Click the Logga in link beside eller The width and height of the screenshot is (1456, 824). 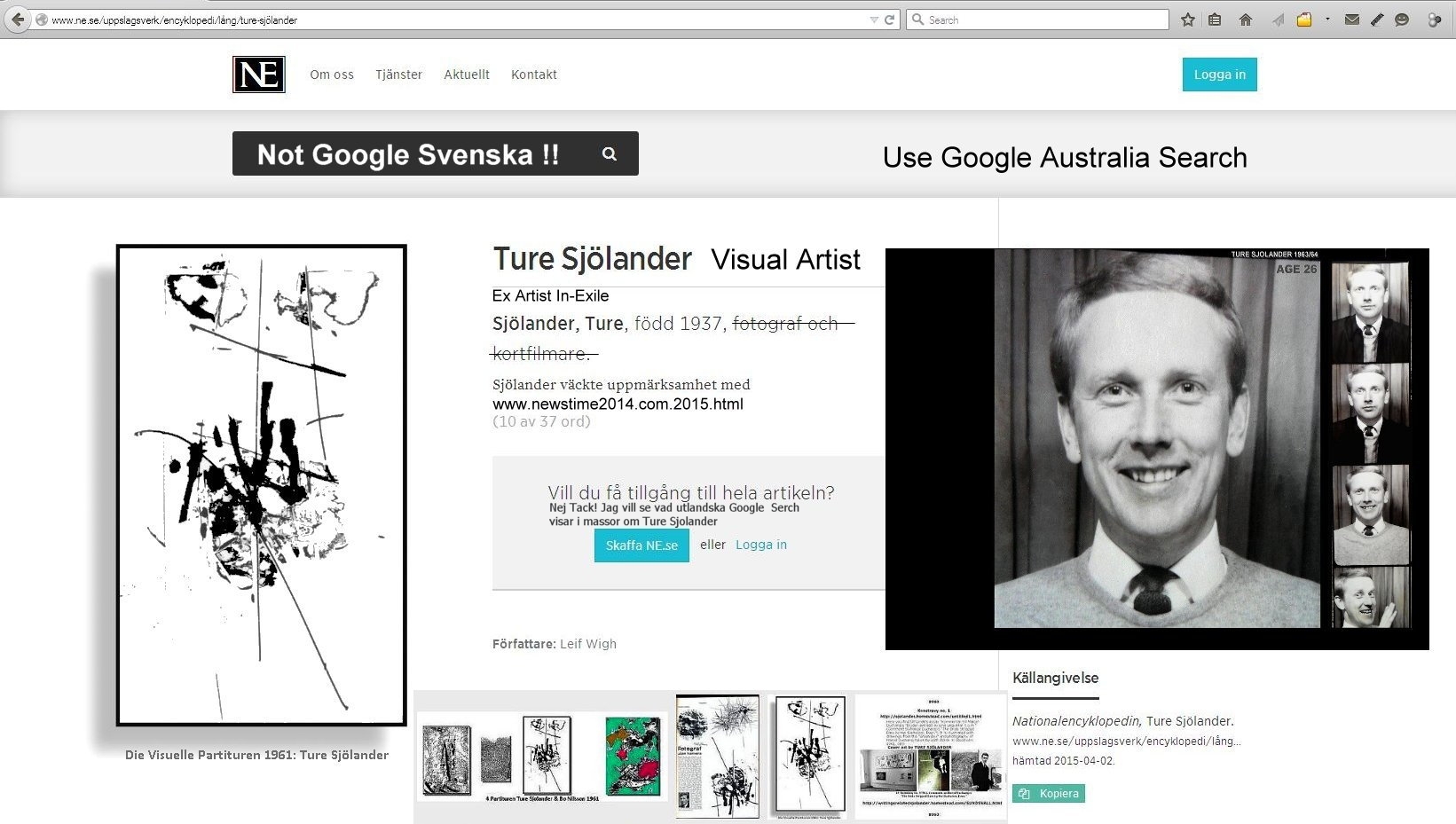761,545
